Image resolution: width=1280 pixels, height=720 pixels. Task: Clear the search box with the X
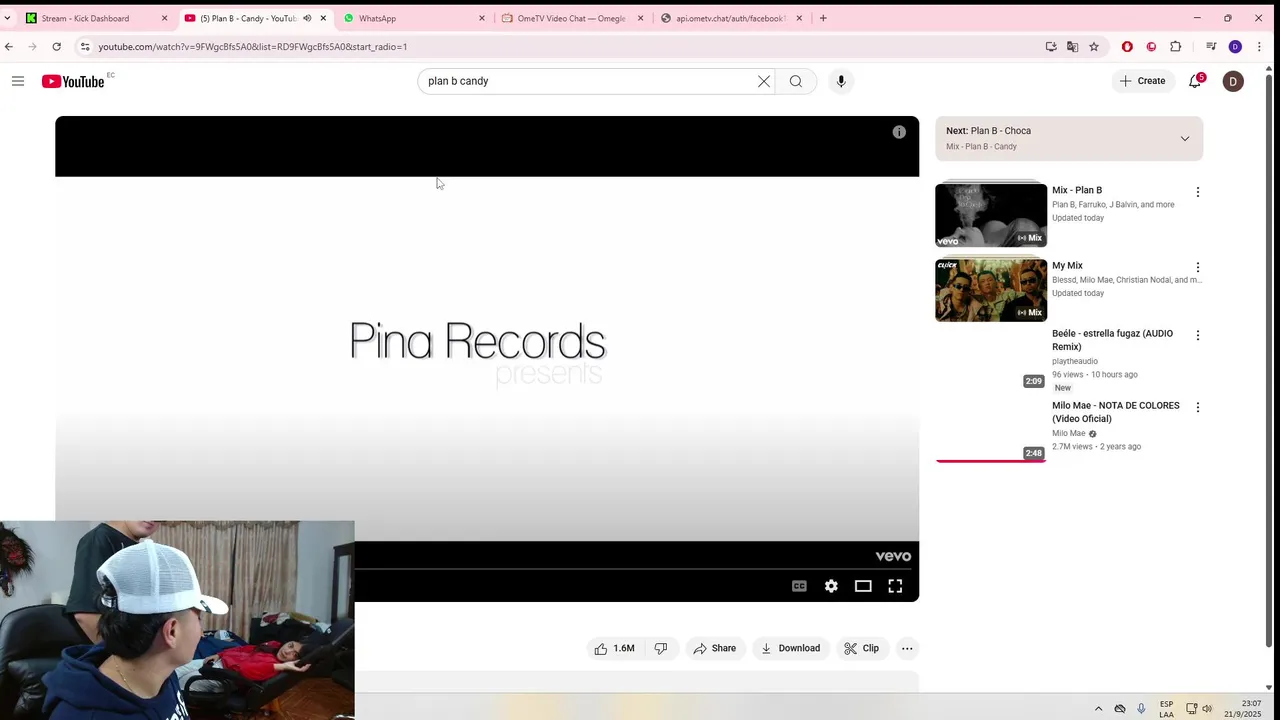coord(764,81)
